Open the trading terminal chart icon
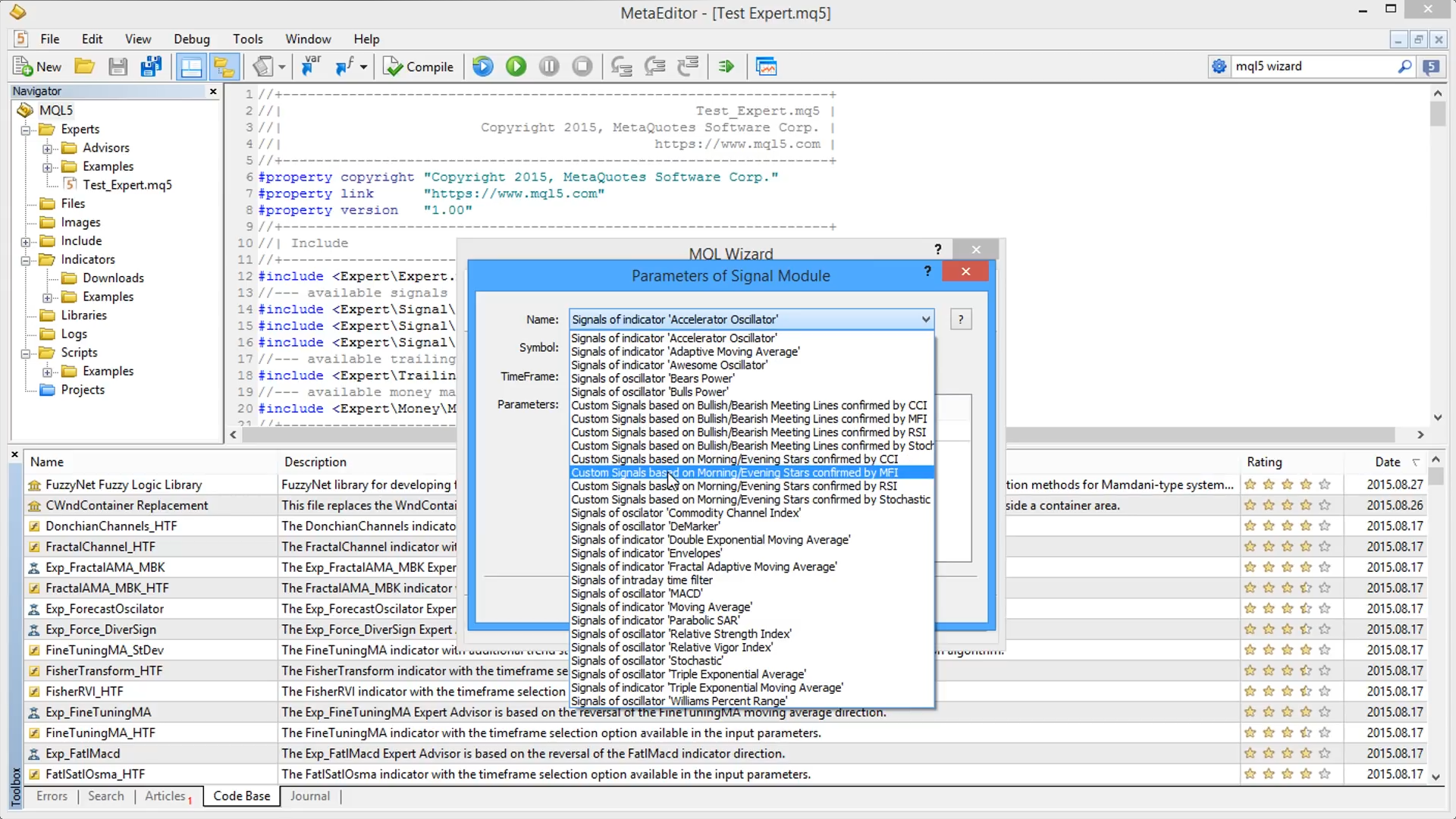1456x819 pixels. point(766,67)
